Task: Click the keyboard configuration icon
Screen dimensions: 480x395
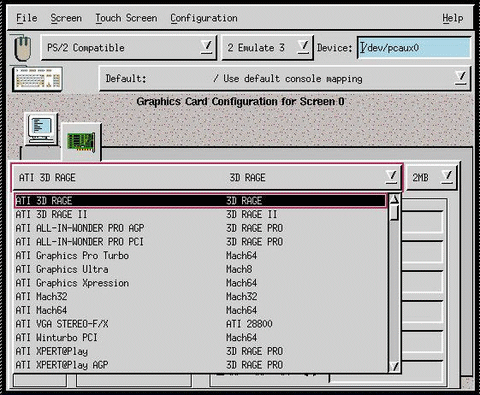Action: 37,79
